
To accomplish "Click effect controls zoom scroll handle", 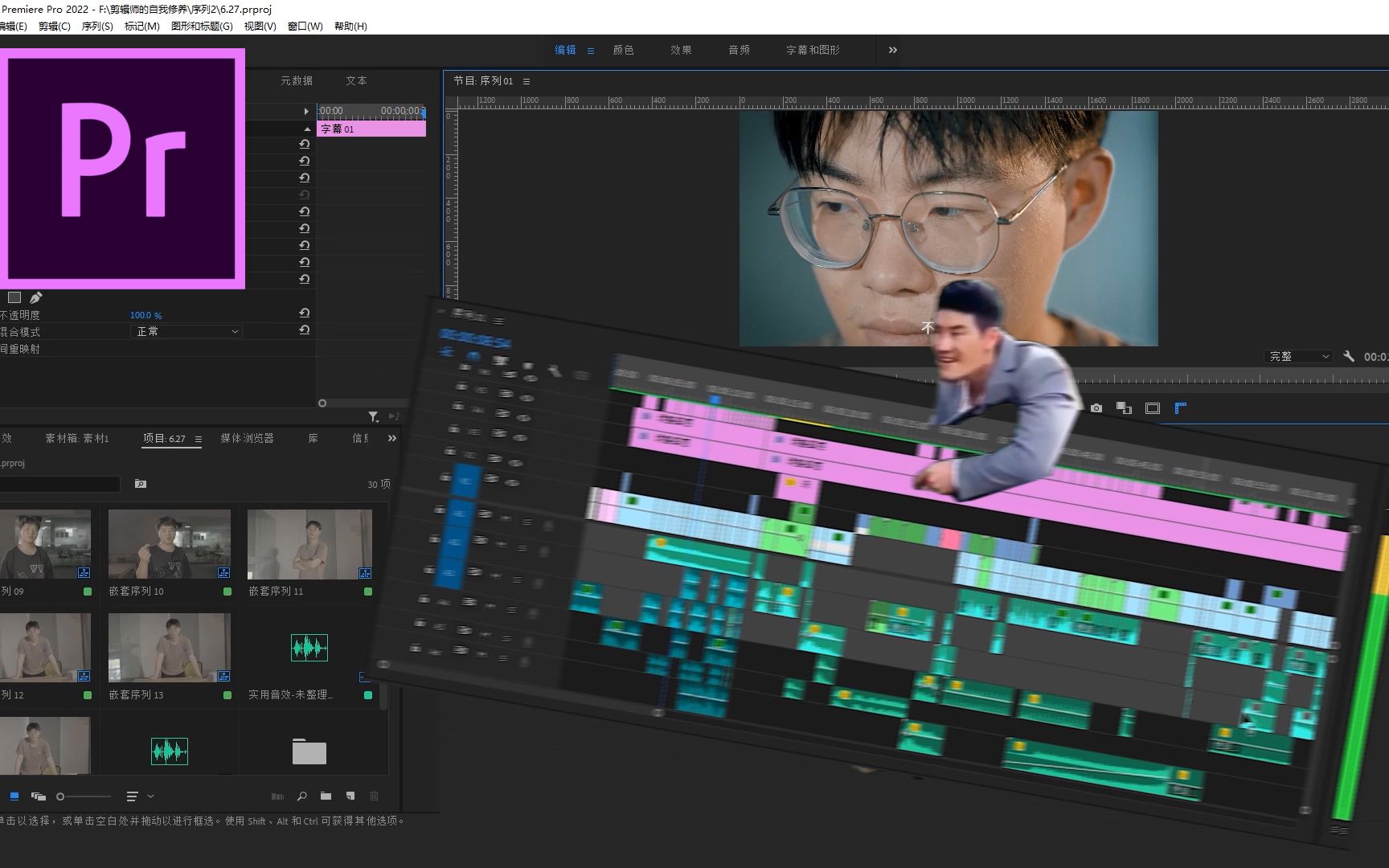I will (x=322, y=403).
